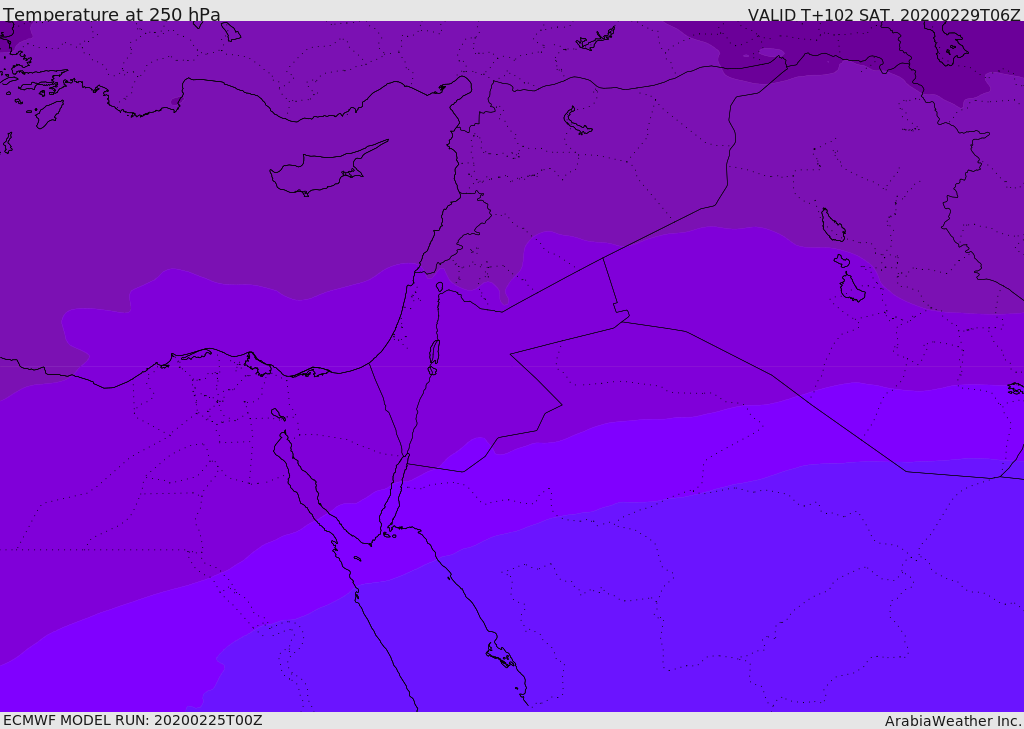
Task: Click the 'Temperature at 250 hPa' title
Action: [112, 14]
